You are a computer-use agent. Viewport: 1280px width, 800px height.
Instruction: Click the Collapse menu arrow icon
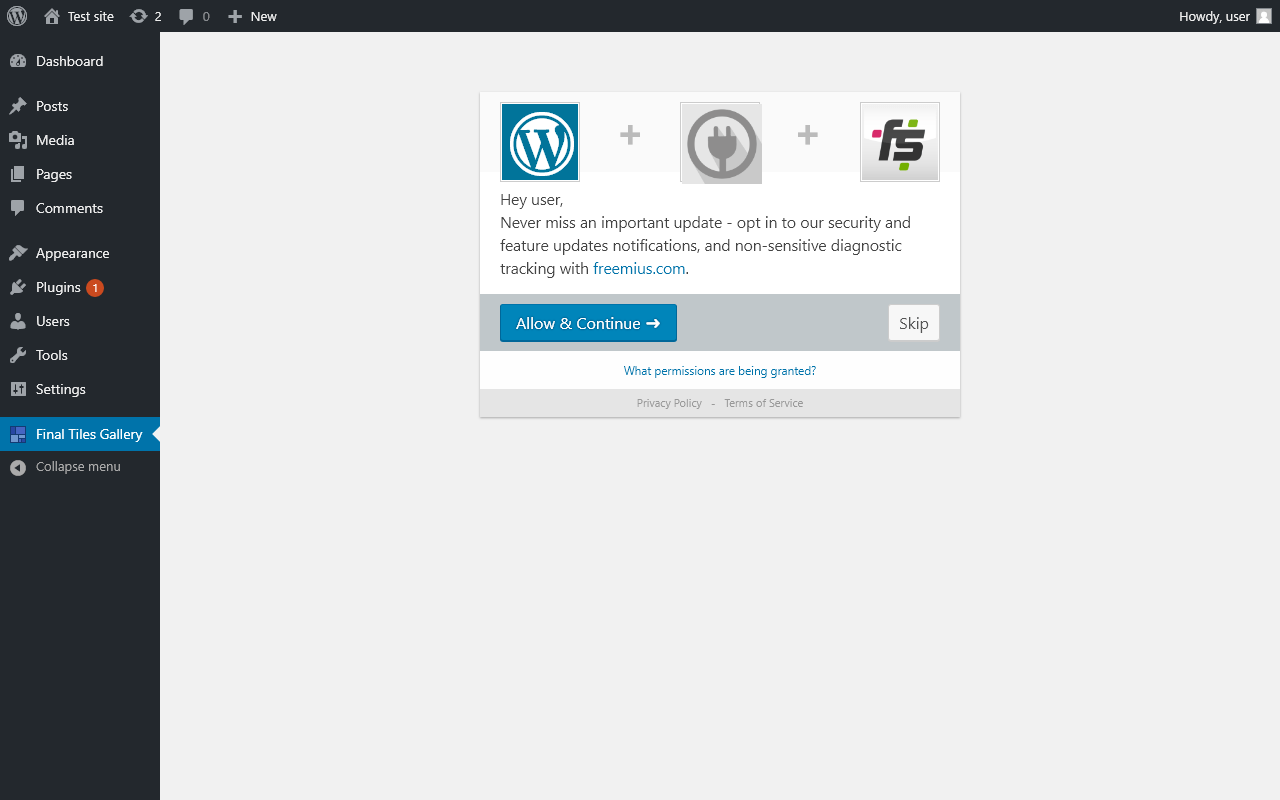pyautogui.click(x=18, y=467)
